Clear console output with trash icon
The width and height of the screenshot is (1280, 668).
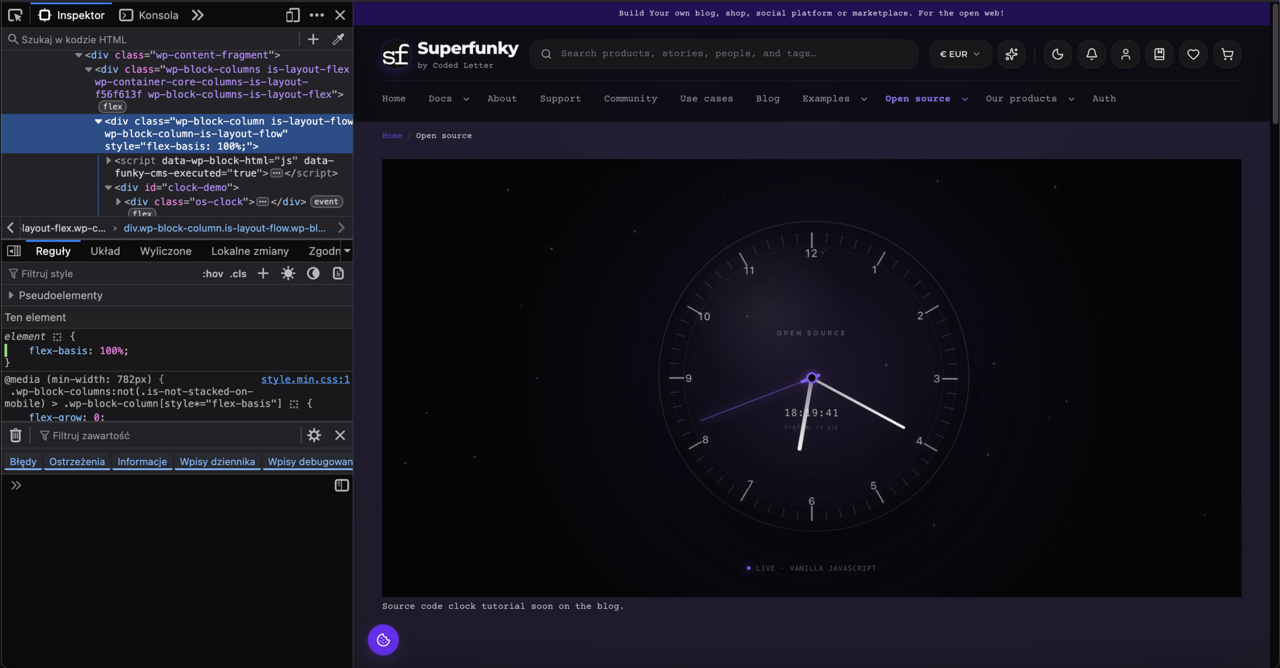click(15, 435)
